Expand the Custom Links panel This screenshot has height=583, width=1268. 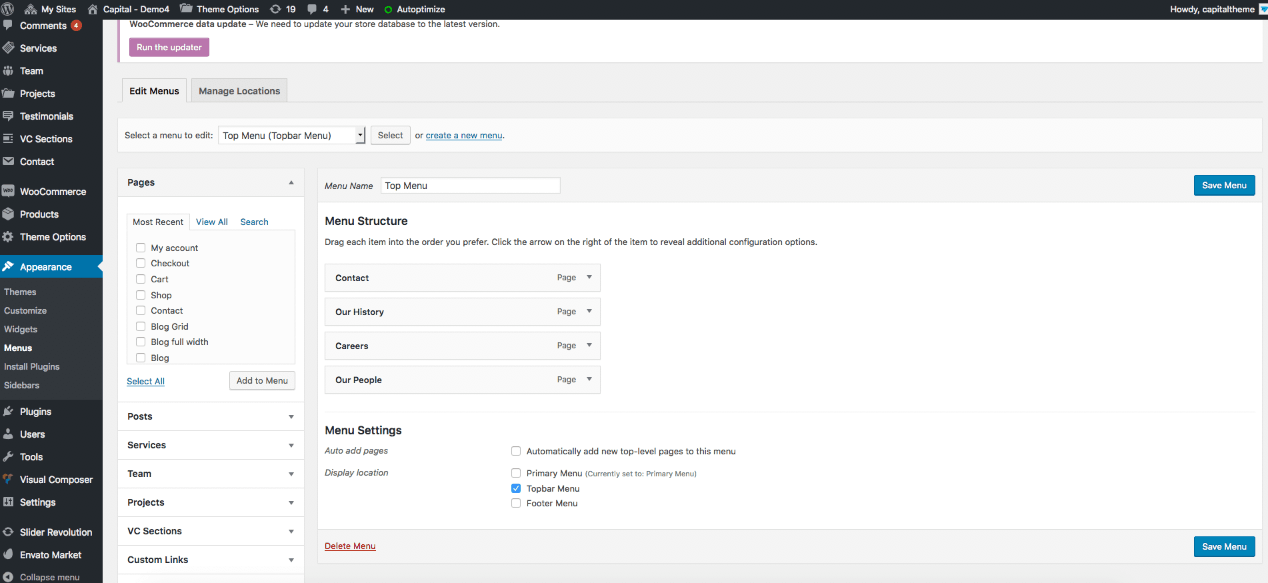tap(211, 560)
